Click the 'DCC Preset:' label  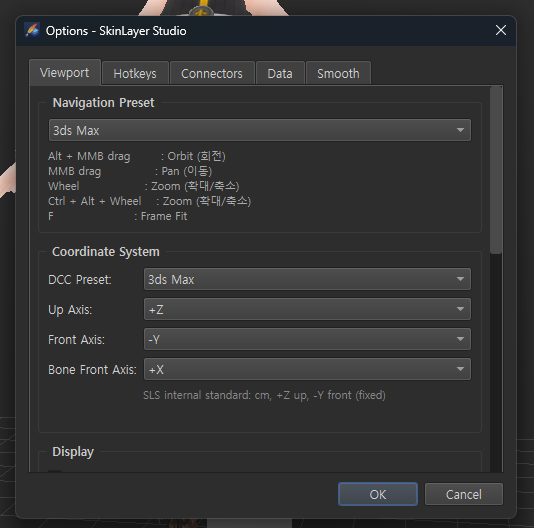point(80,280)
